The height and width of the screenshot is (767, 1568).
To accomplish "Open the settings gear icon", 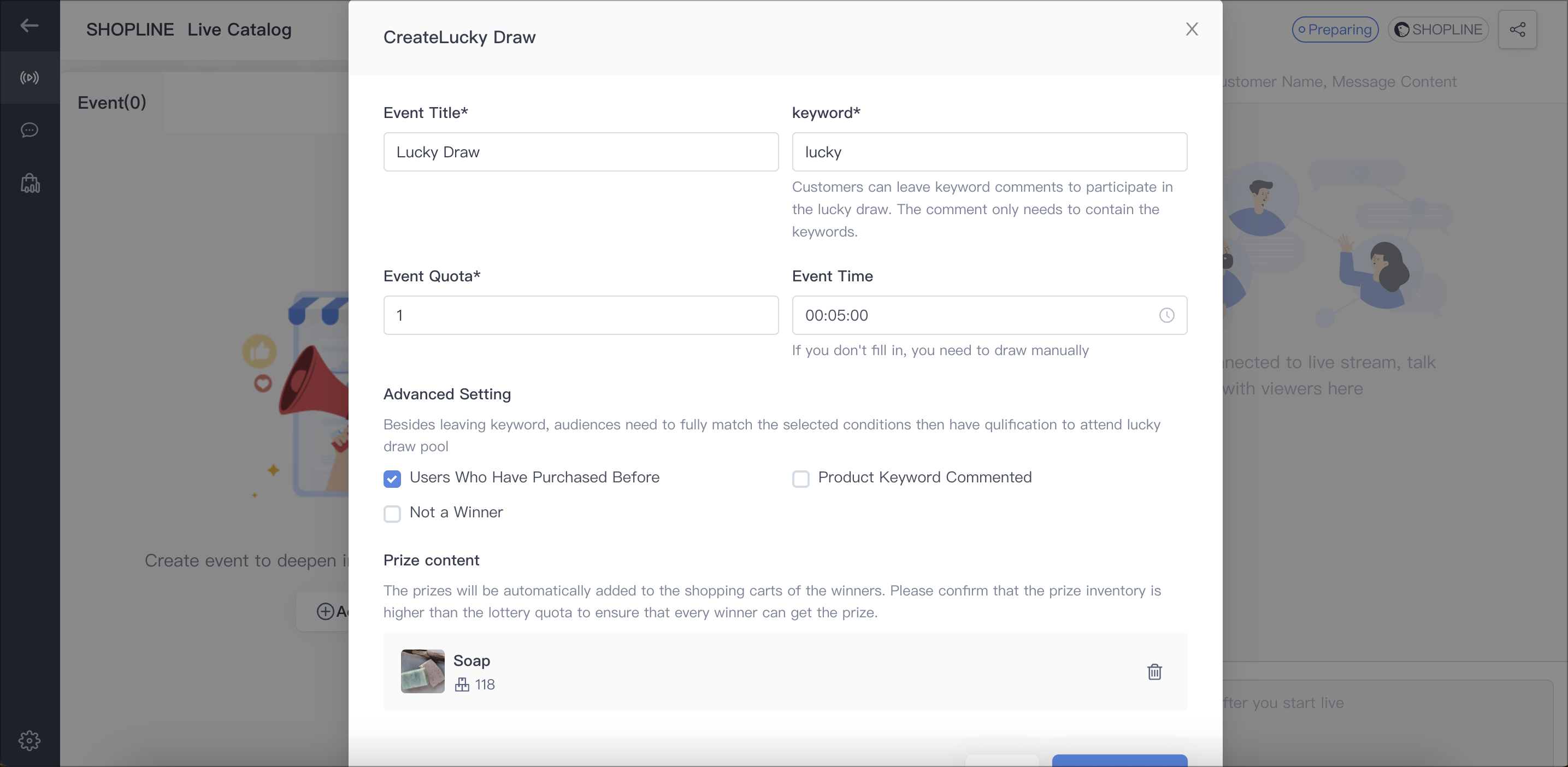I will [x=29, y=740].
